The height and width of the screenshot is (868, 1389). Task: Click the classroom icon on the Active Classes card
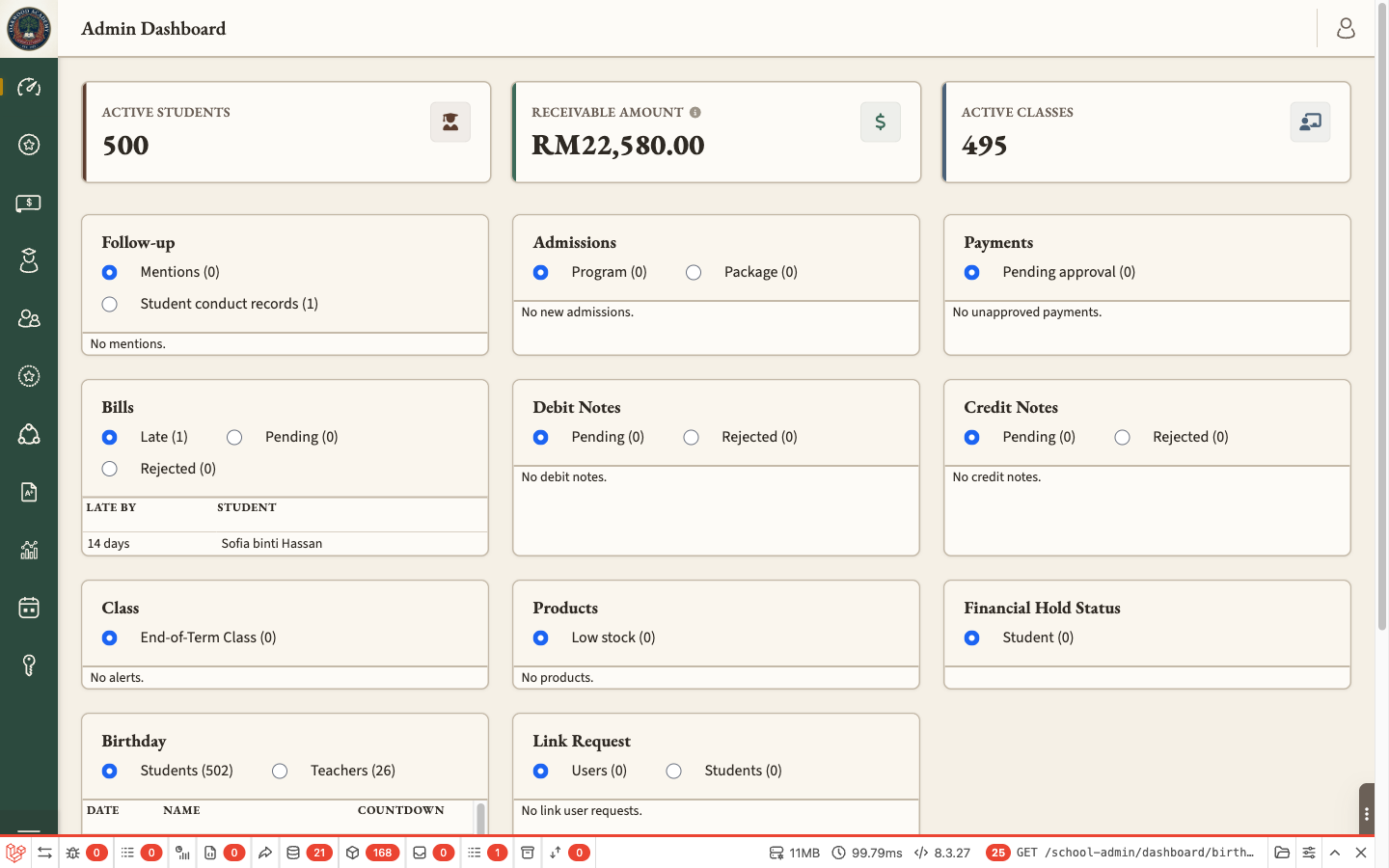point(1311,122)
